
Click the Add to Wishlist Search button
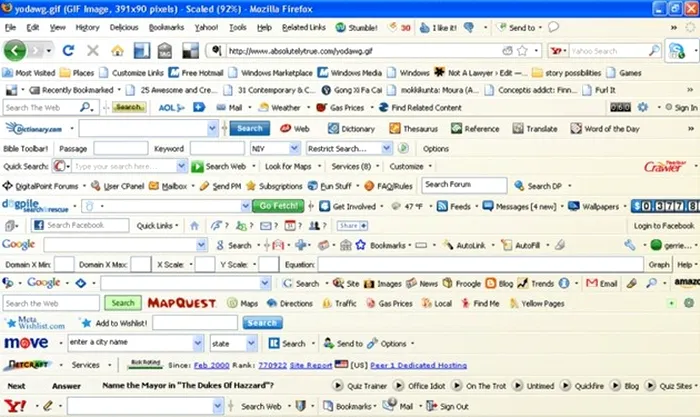262,323
